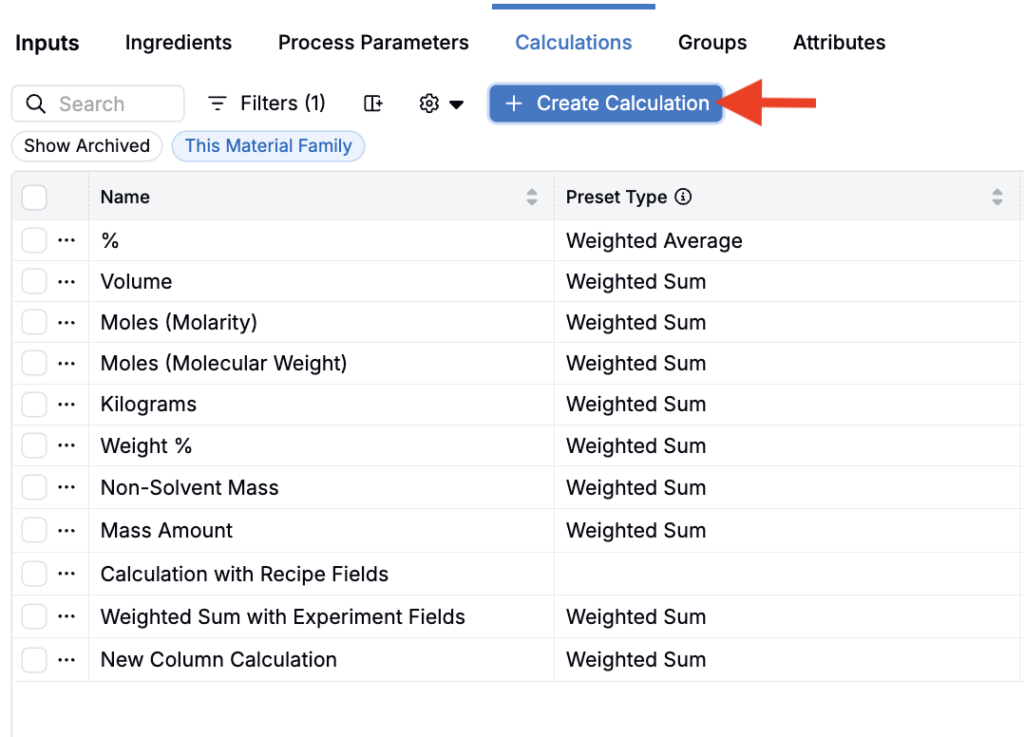Screen dimensions: 1024x737
Task: Open three-dot menu for Kilograms row
Action: (66, 405)
